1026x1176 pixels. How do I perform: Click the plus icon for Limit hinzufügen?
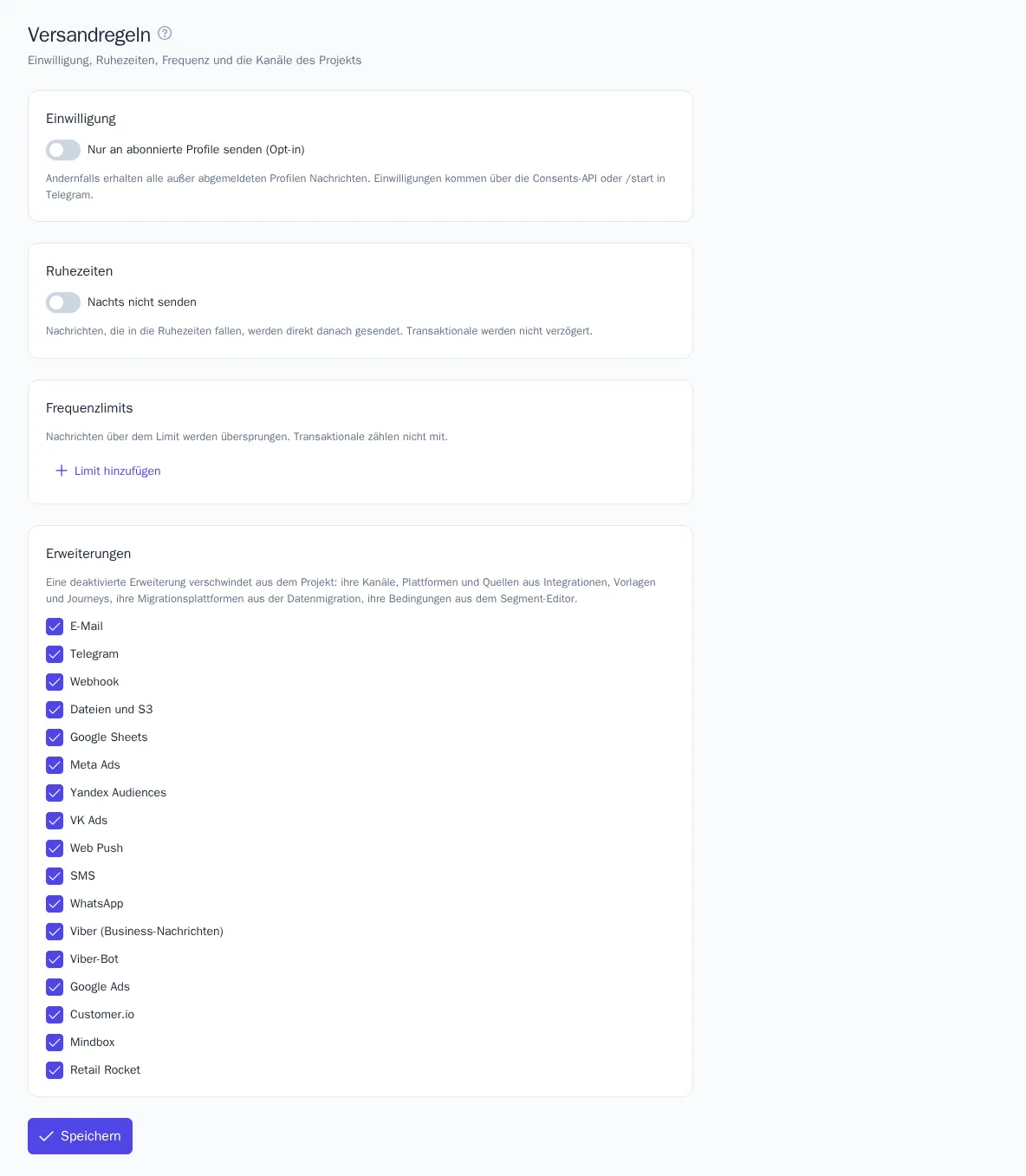click(x=62, y=471)
